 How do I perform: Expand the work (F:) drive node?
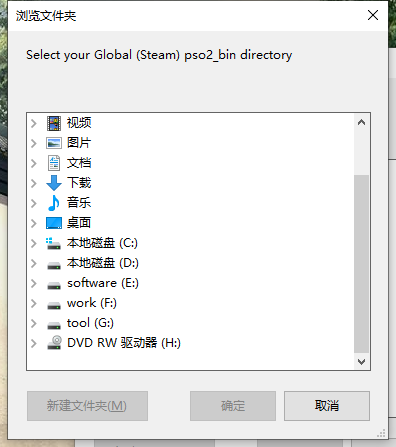(x=34, y=303)
